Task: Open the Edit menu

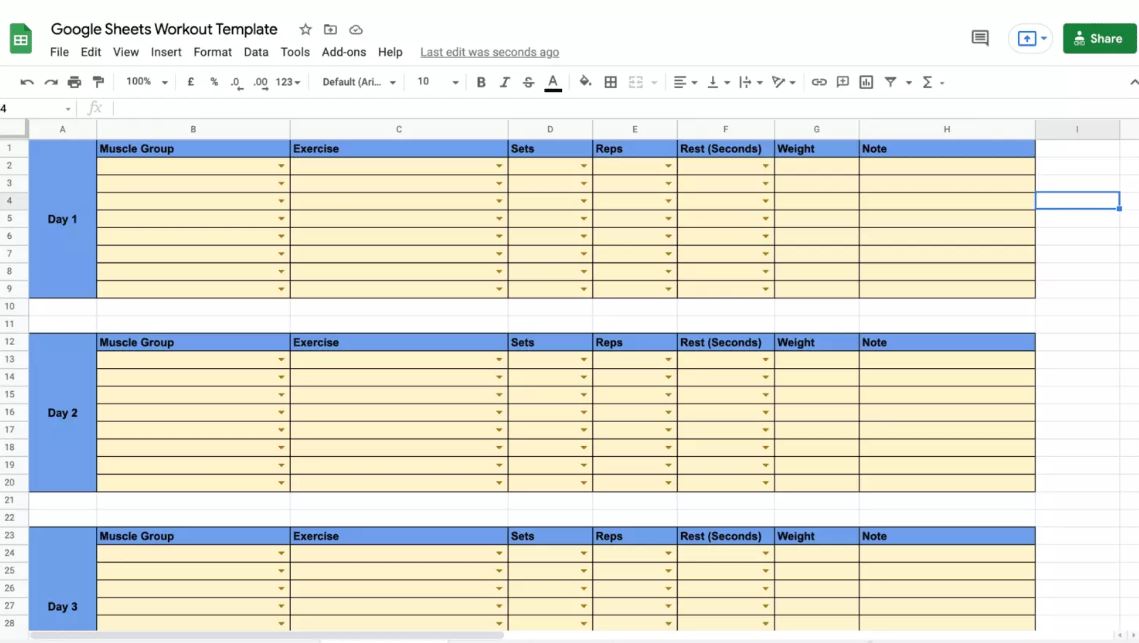Action: click(91, 52)
